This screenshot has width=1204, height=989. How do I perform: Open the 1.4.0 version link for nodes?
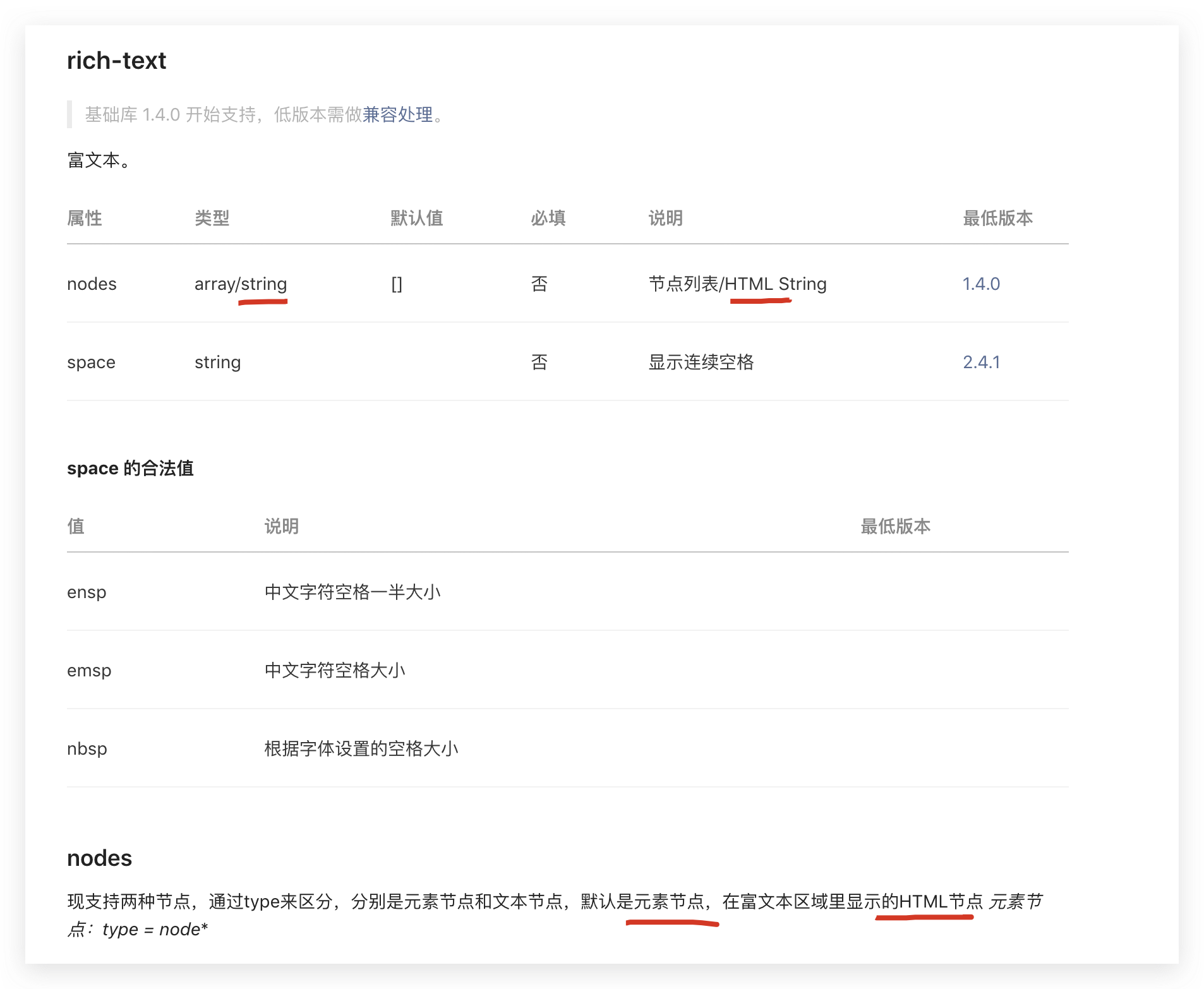tap(981, 284)
